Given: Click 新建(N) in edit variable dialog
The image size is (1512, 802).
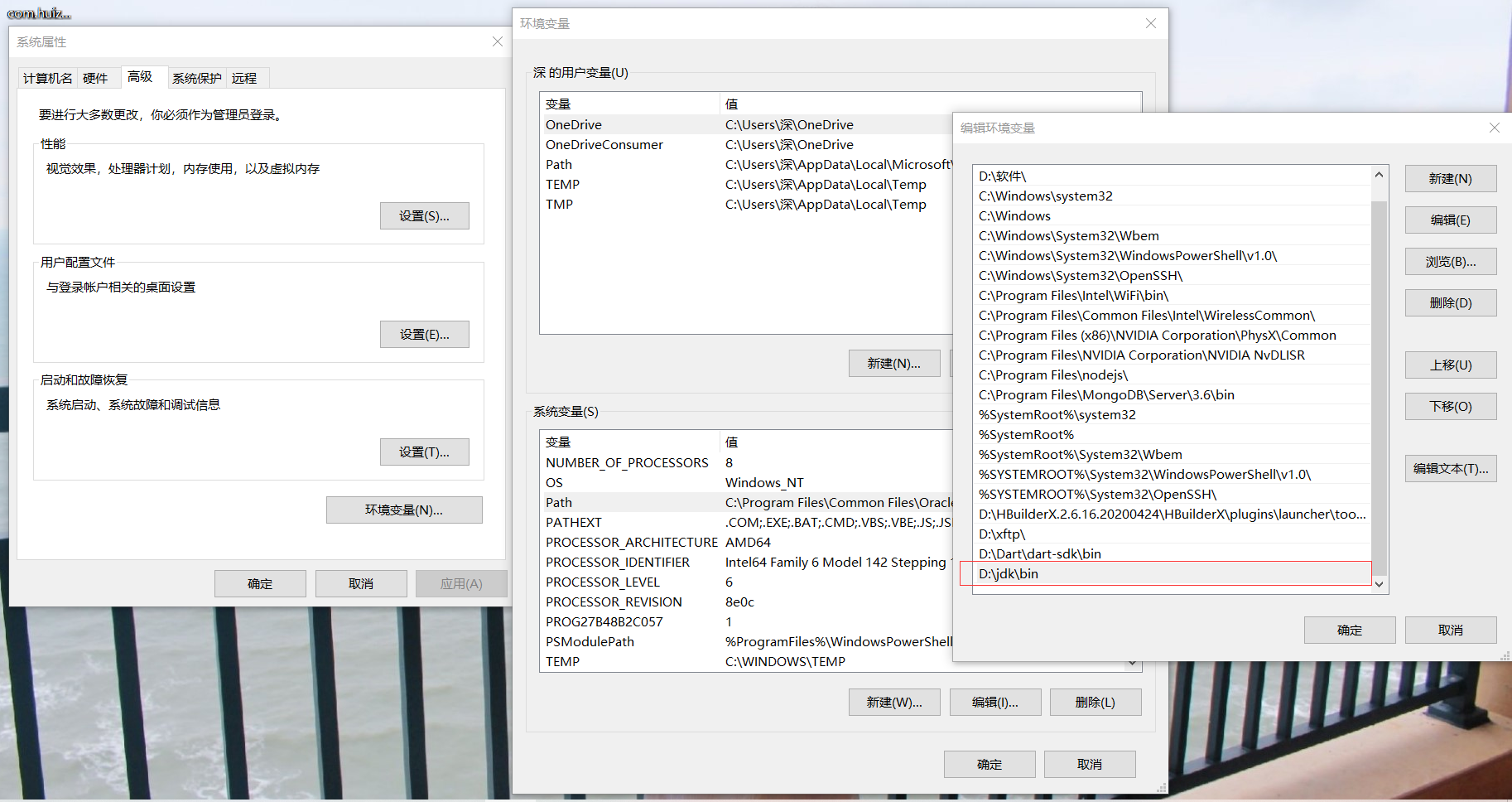Looking at the screenshot, I should click(x=1450, y=179).
